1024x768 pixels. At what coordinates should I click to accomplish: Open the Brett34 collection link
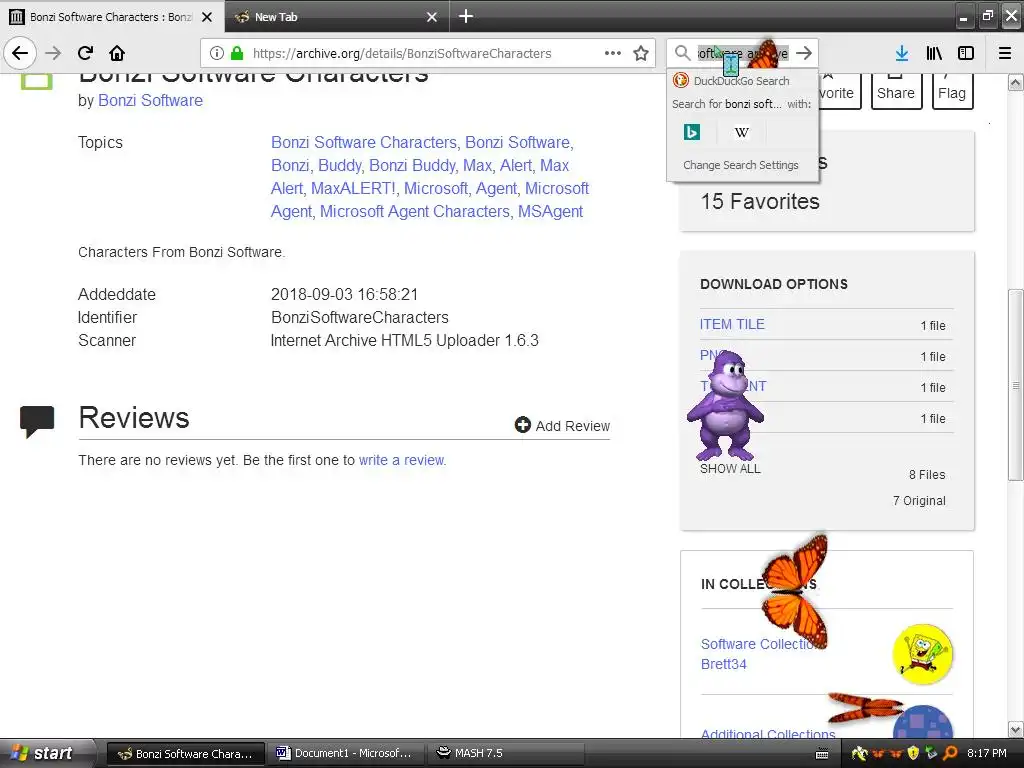point(724,664)
